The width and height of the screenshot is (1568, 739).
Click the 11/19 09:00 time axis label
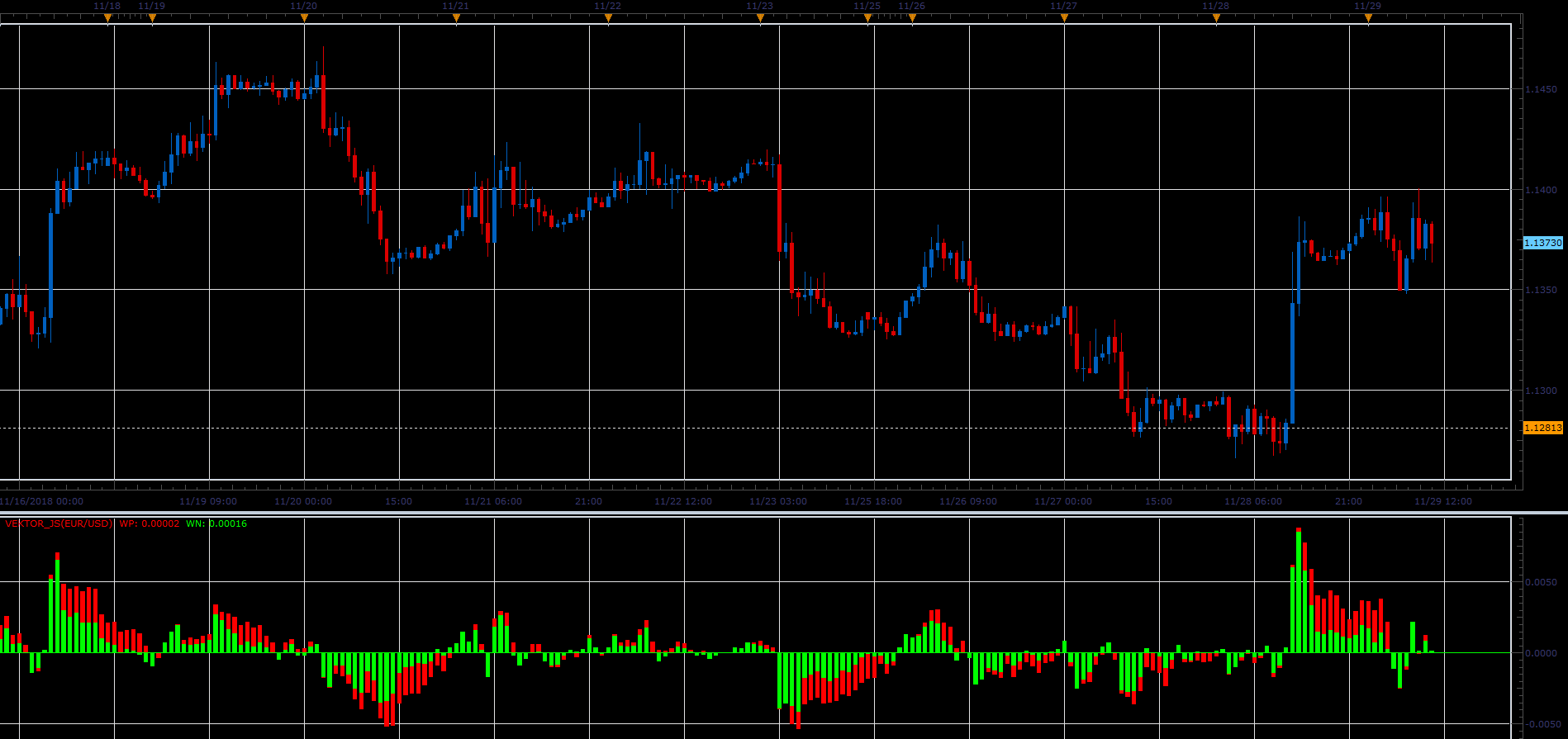coord(208,501)
